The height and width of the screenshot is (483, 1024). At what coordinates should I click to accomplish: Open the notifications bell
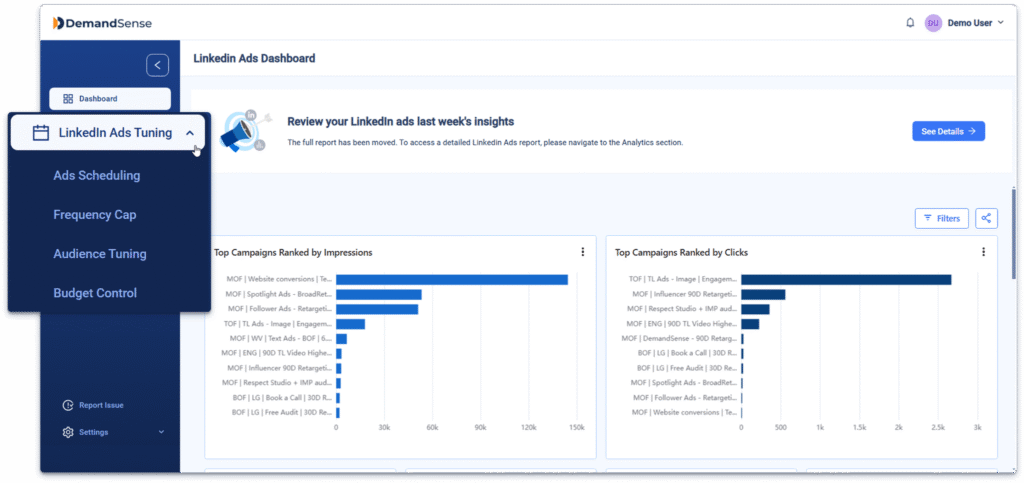tap(910, 23)
